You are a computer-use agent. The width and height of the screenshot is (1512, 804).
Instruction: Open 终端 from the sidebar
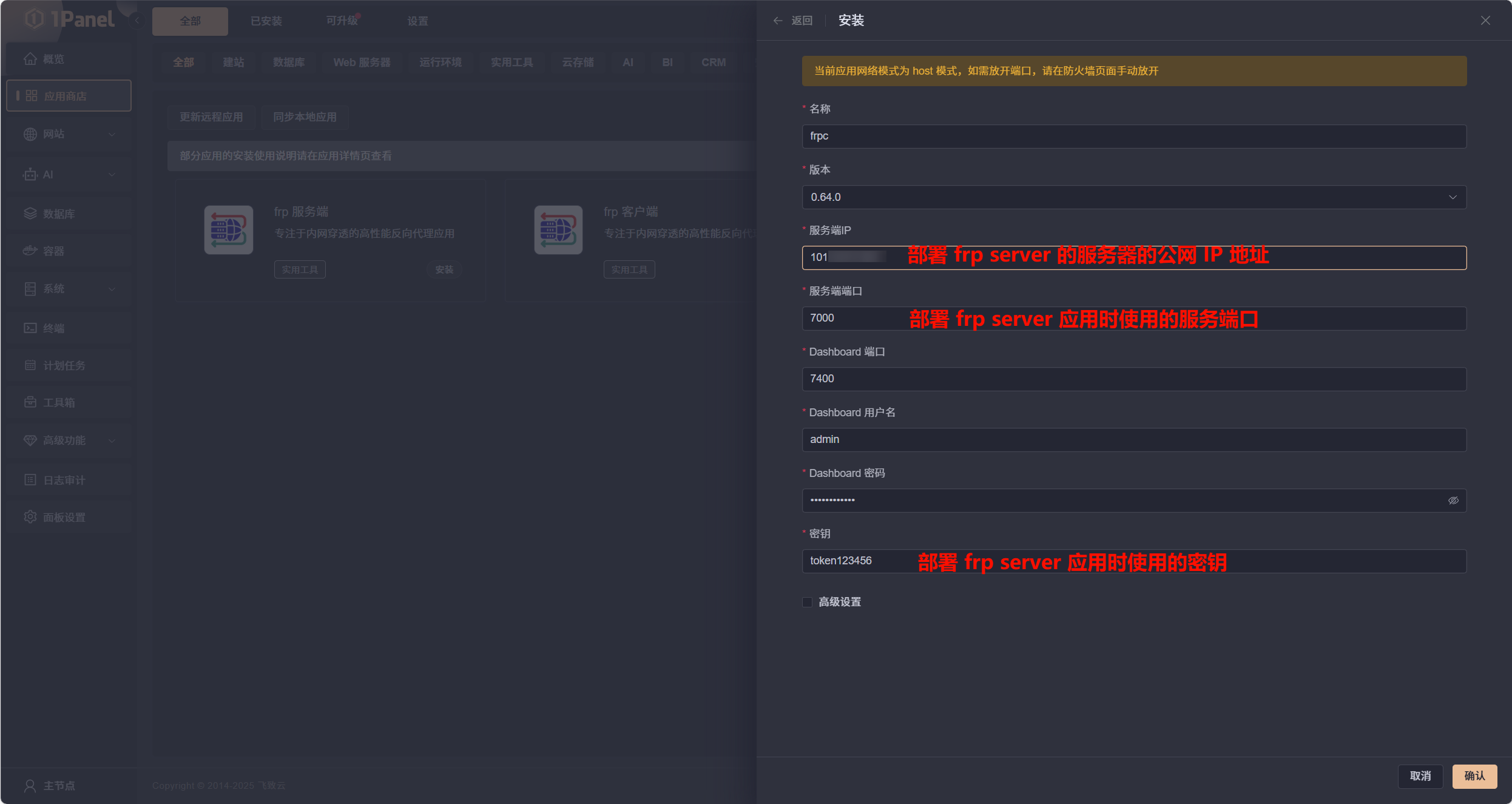tap(53, 328)
